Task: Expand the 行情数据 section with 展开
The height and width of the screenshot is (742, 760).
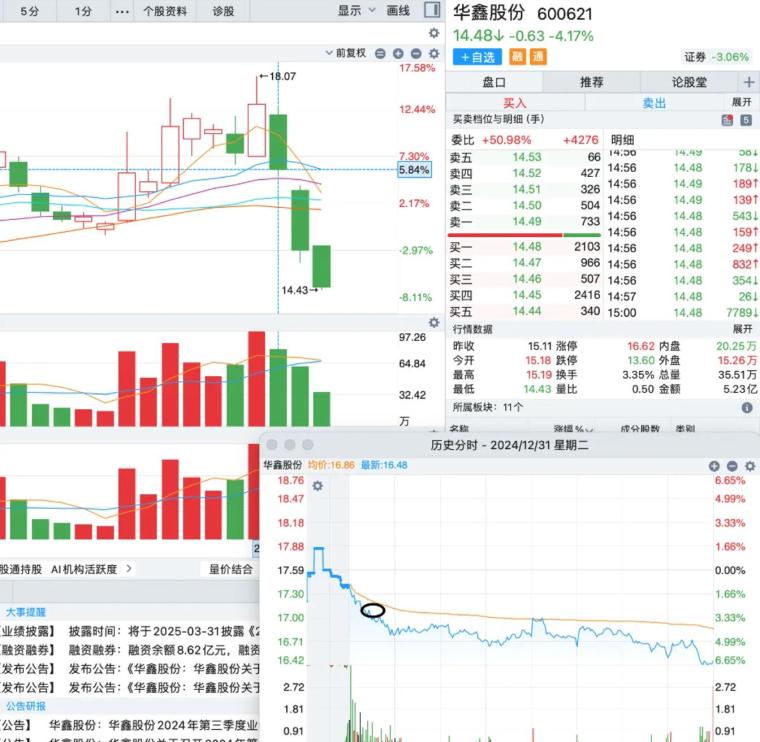Action: pyautogui.click(x=742, y=328)
